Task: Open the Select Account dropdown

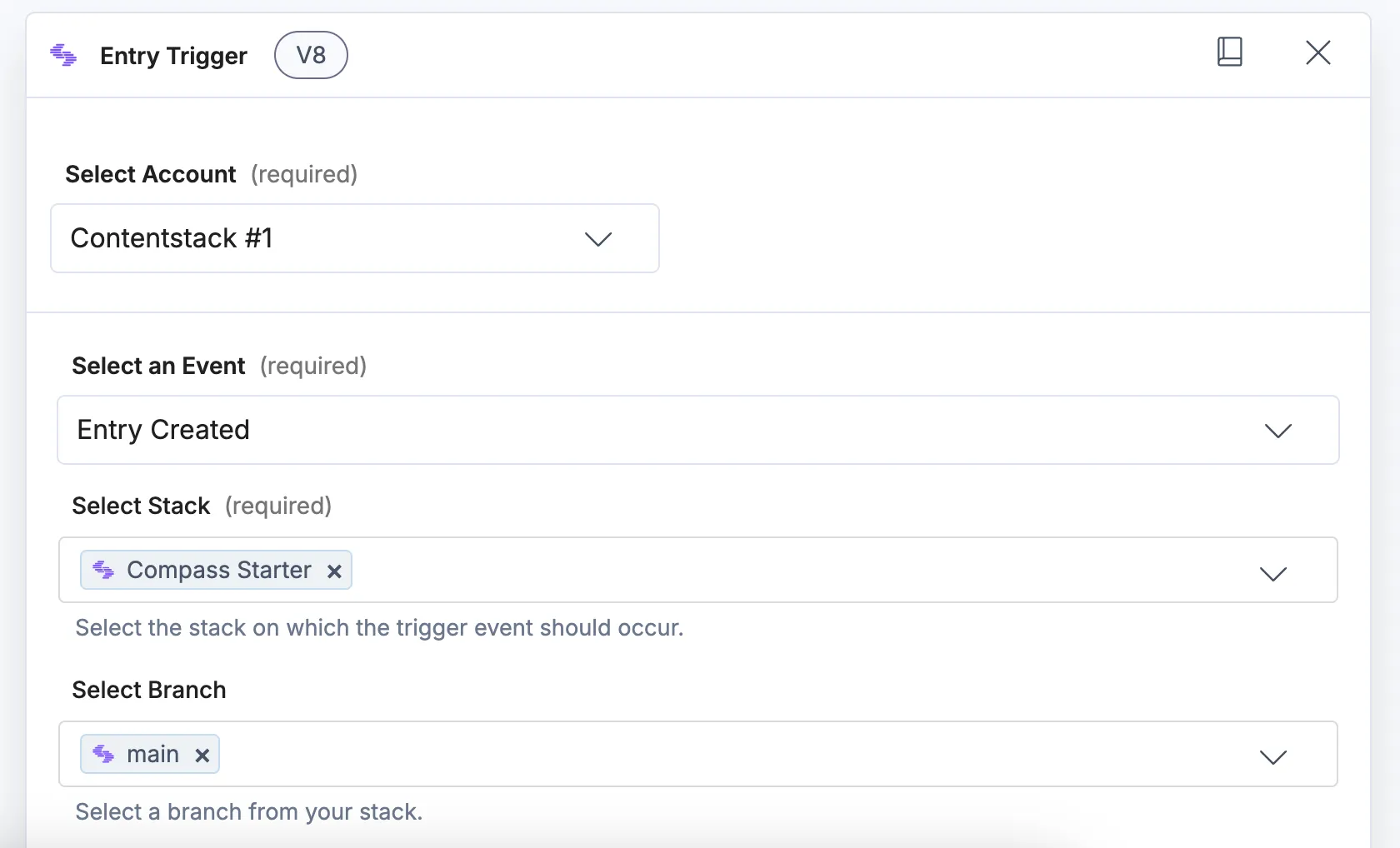Action: [355, 238]
